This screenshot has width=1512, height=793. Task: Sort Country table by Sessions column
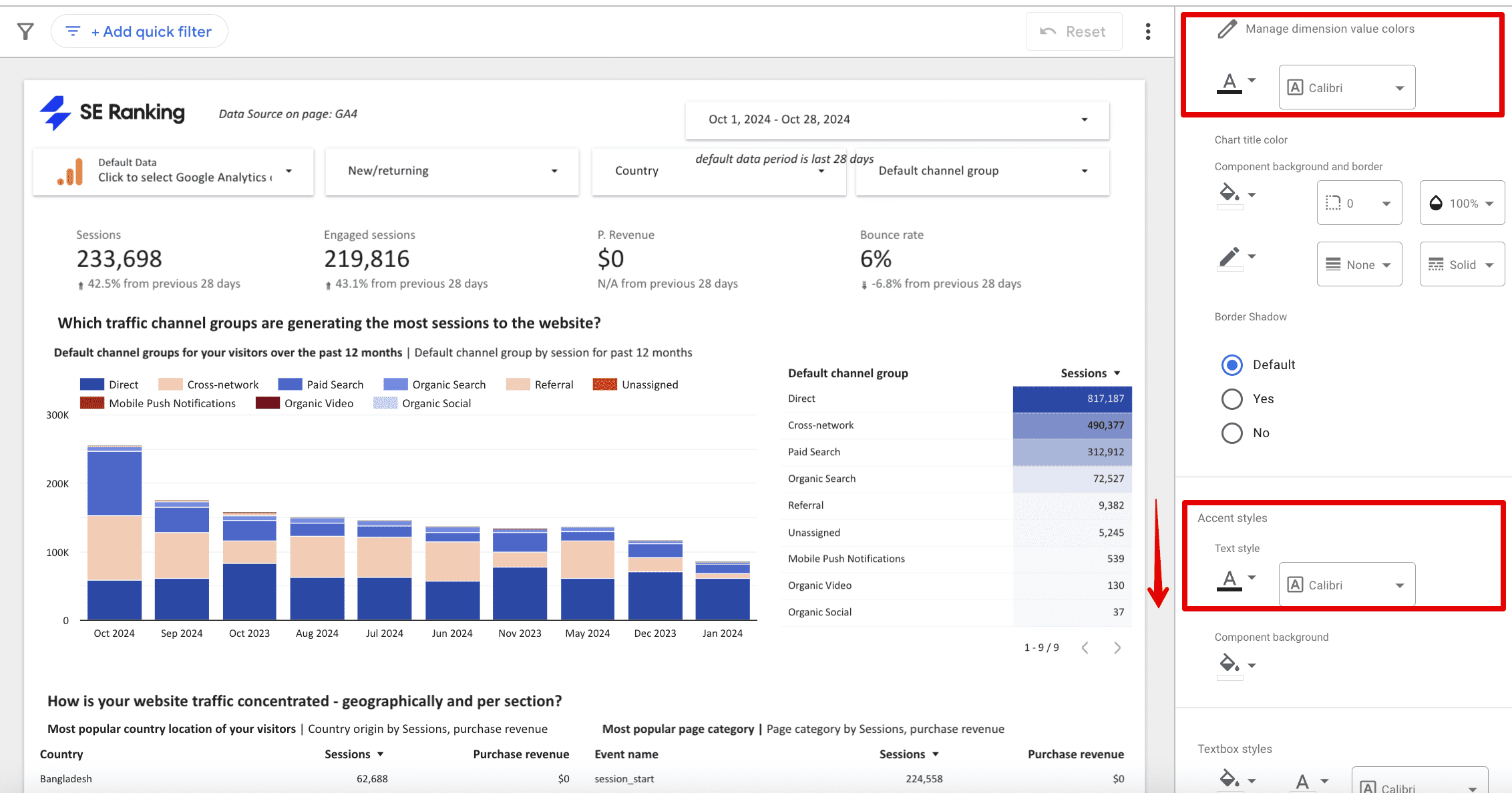[354, 754]
